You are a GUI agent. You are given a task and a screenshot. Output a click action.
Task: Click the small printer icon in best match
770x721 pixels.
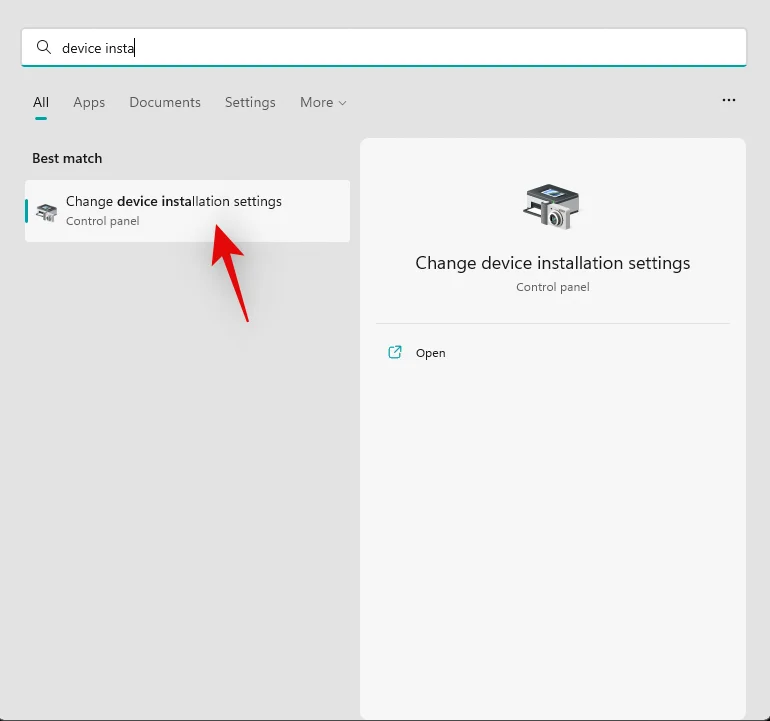coord(46,211)
